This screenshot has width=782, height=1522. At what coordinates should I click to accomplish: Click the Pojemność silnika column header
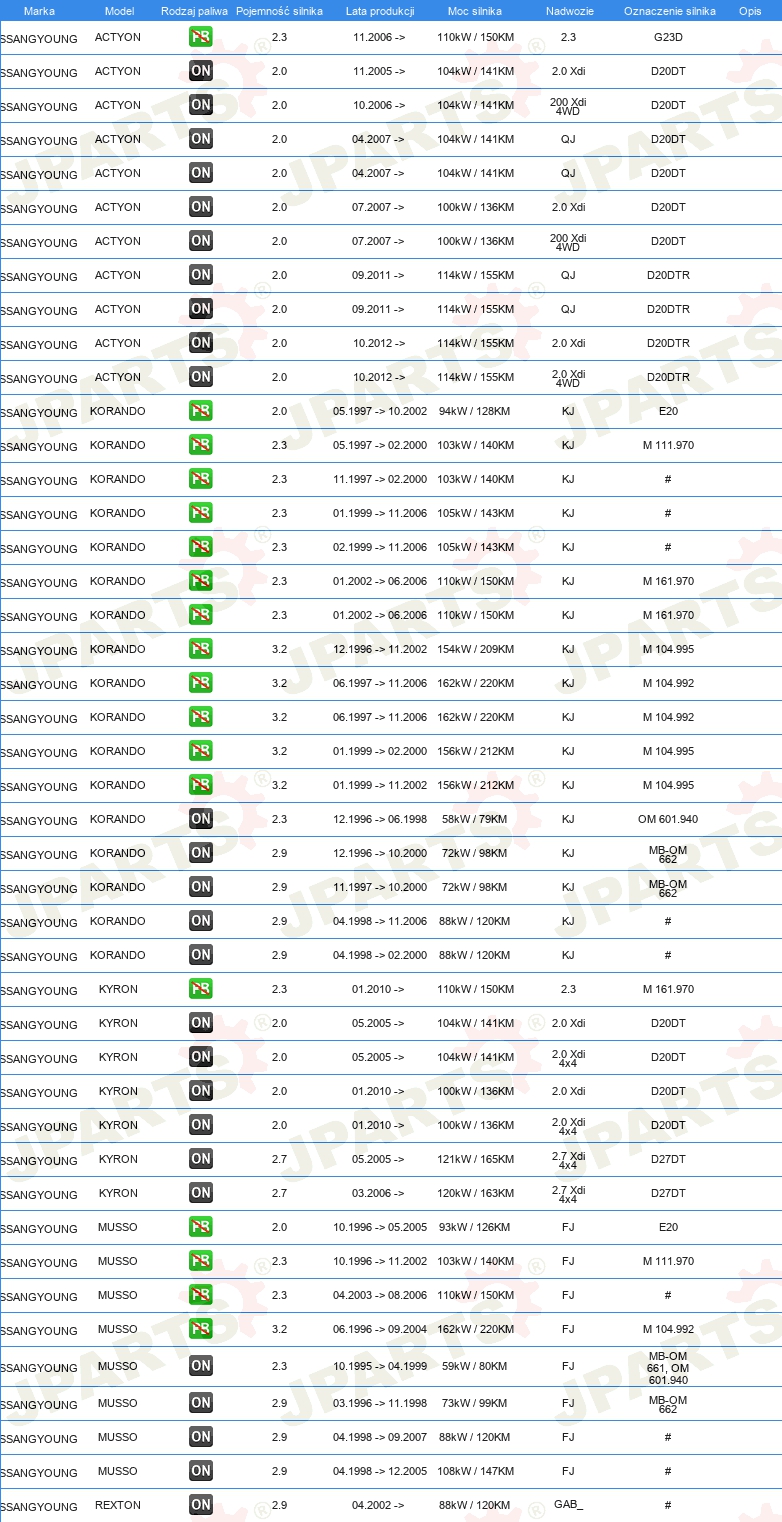tap(279, 11)
